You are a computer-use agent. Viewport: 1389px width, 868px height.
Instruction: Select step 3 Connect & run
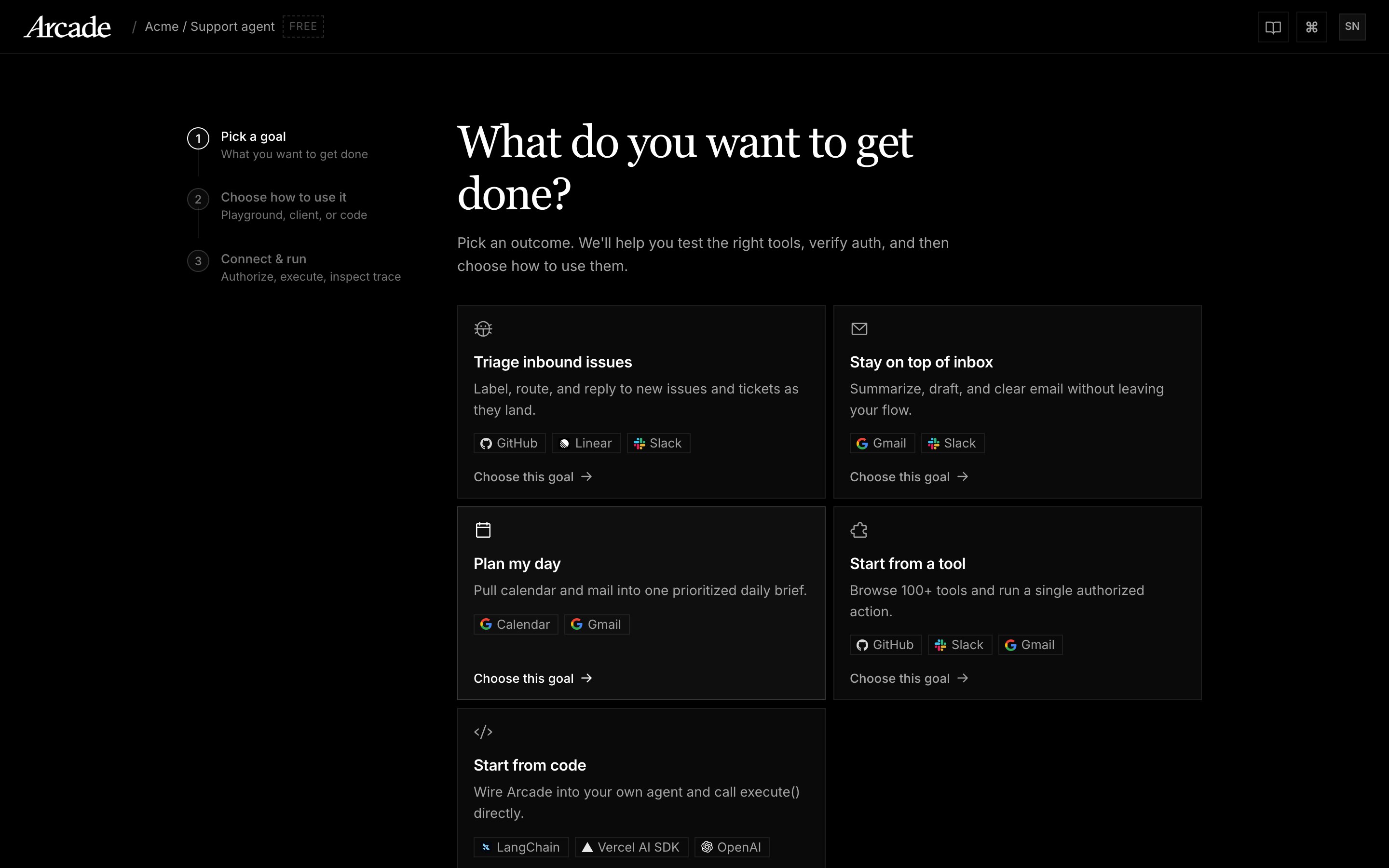click(x=294, y=268)
